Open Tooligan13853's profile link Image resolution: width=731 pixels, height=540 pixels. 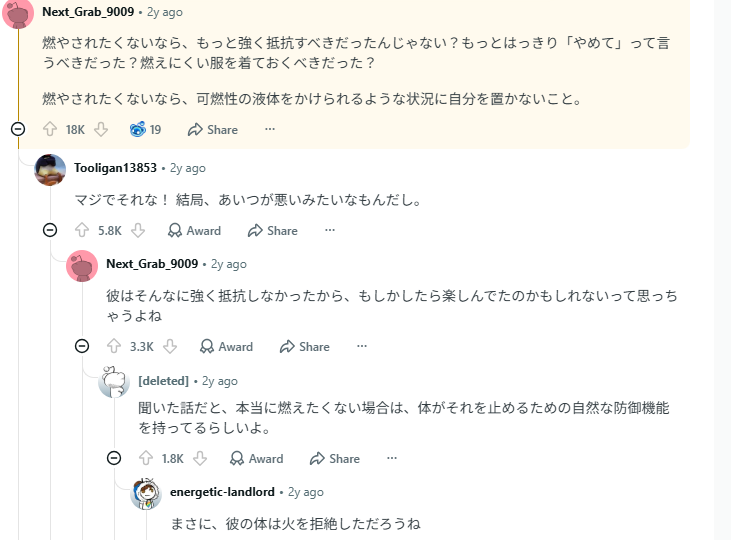coord(115,168)
